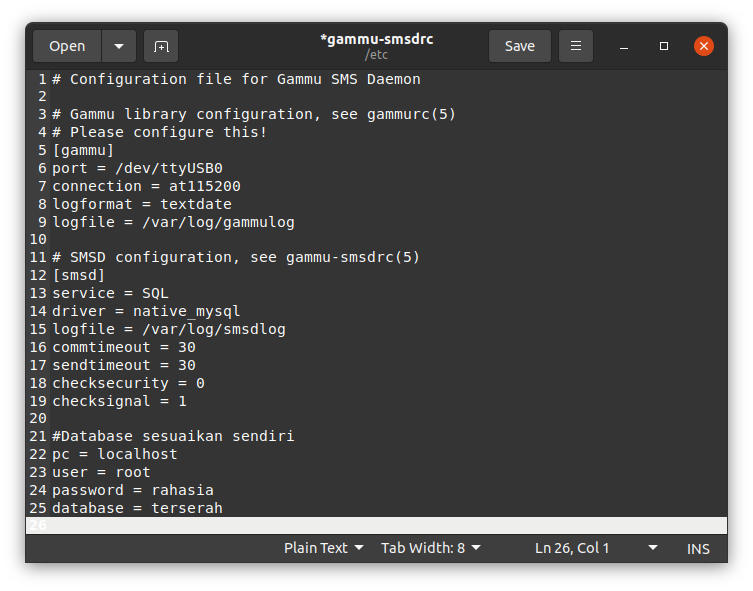Click line 'commtimeout = 30'
Viewport: 753px width, 591px height.
[124, 347]
